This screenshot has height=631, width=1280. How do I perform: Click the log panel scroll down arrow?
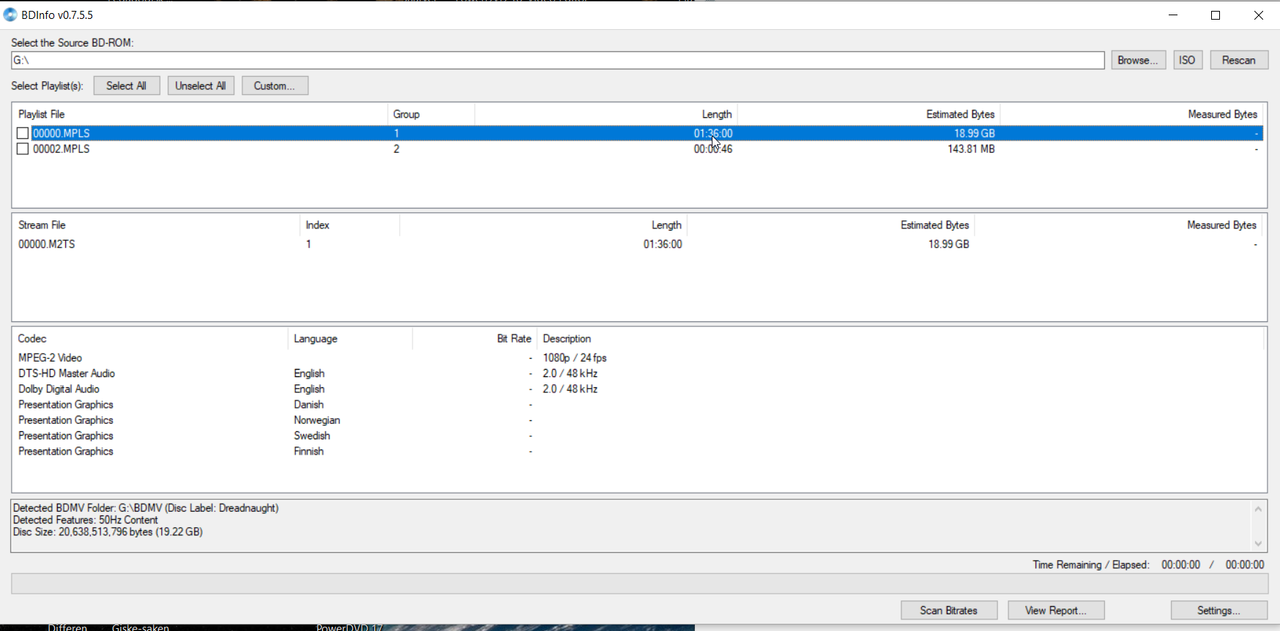click(x=1258, y=543)
